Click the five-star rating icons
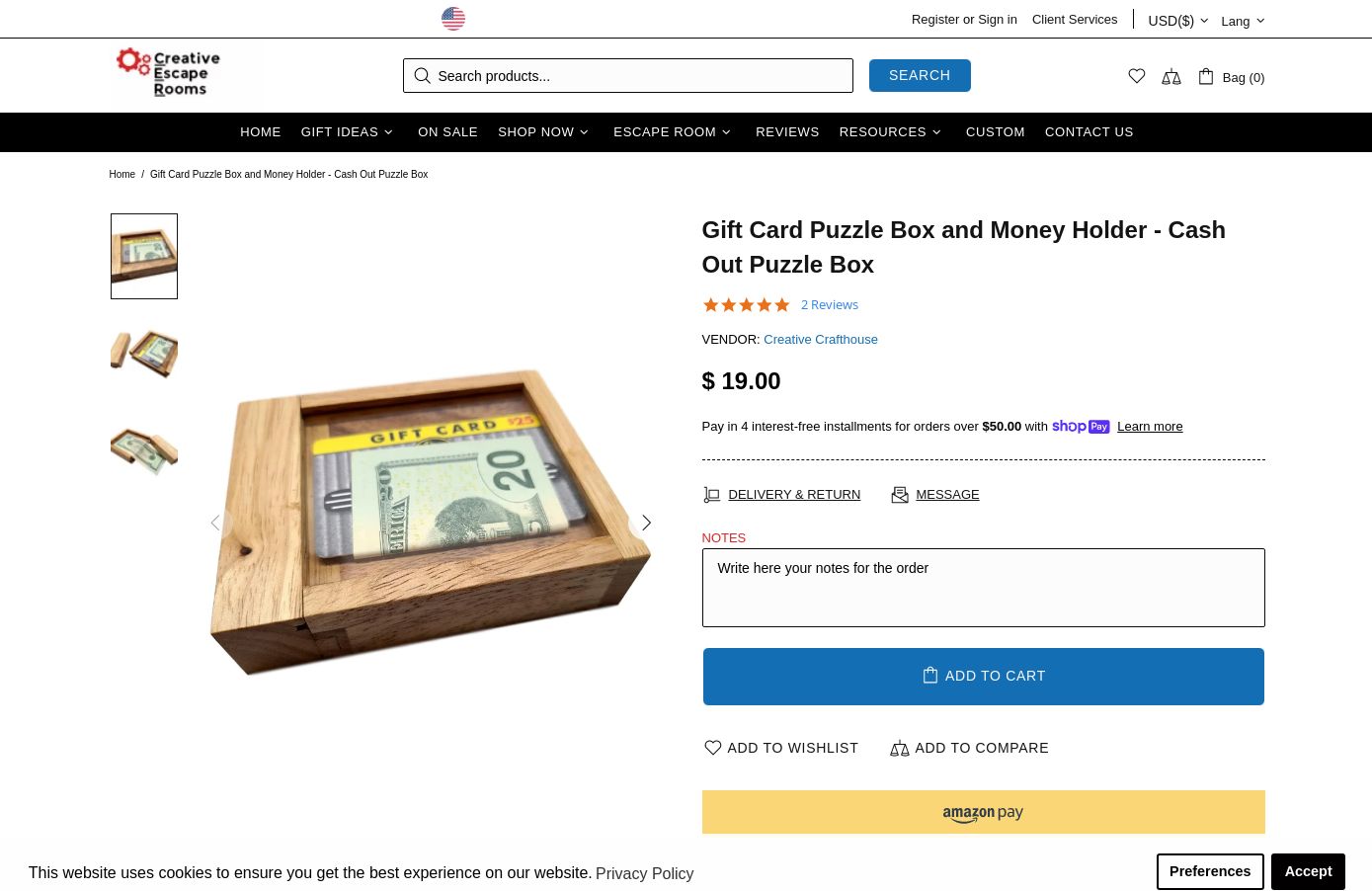Viewport: 1372px width, 891px height. [746, 305]
